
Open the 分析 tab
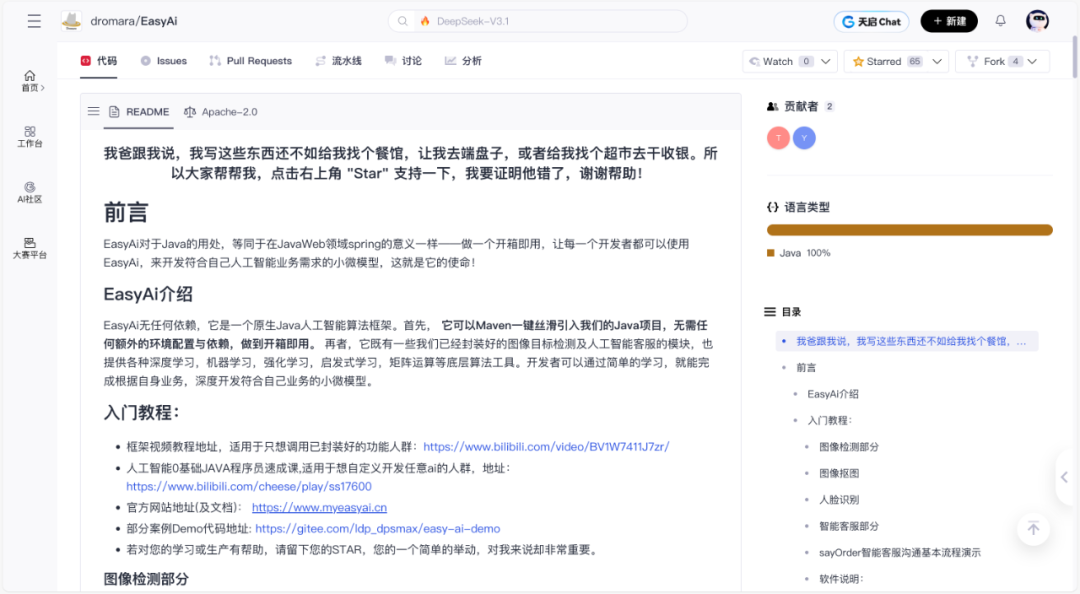coord(463,61)
